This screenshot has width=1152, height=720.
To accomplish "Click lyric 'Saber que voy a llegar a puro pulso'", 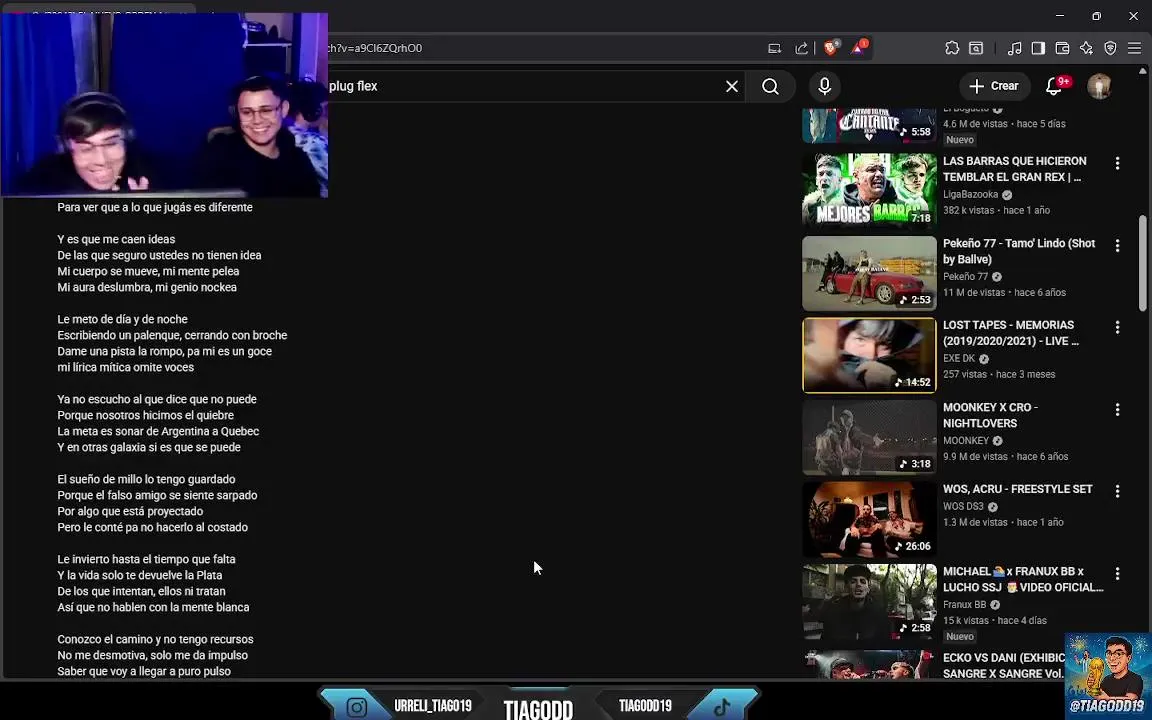I will click(x=144, y=672).
